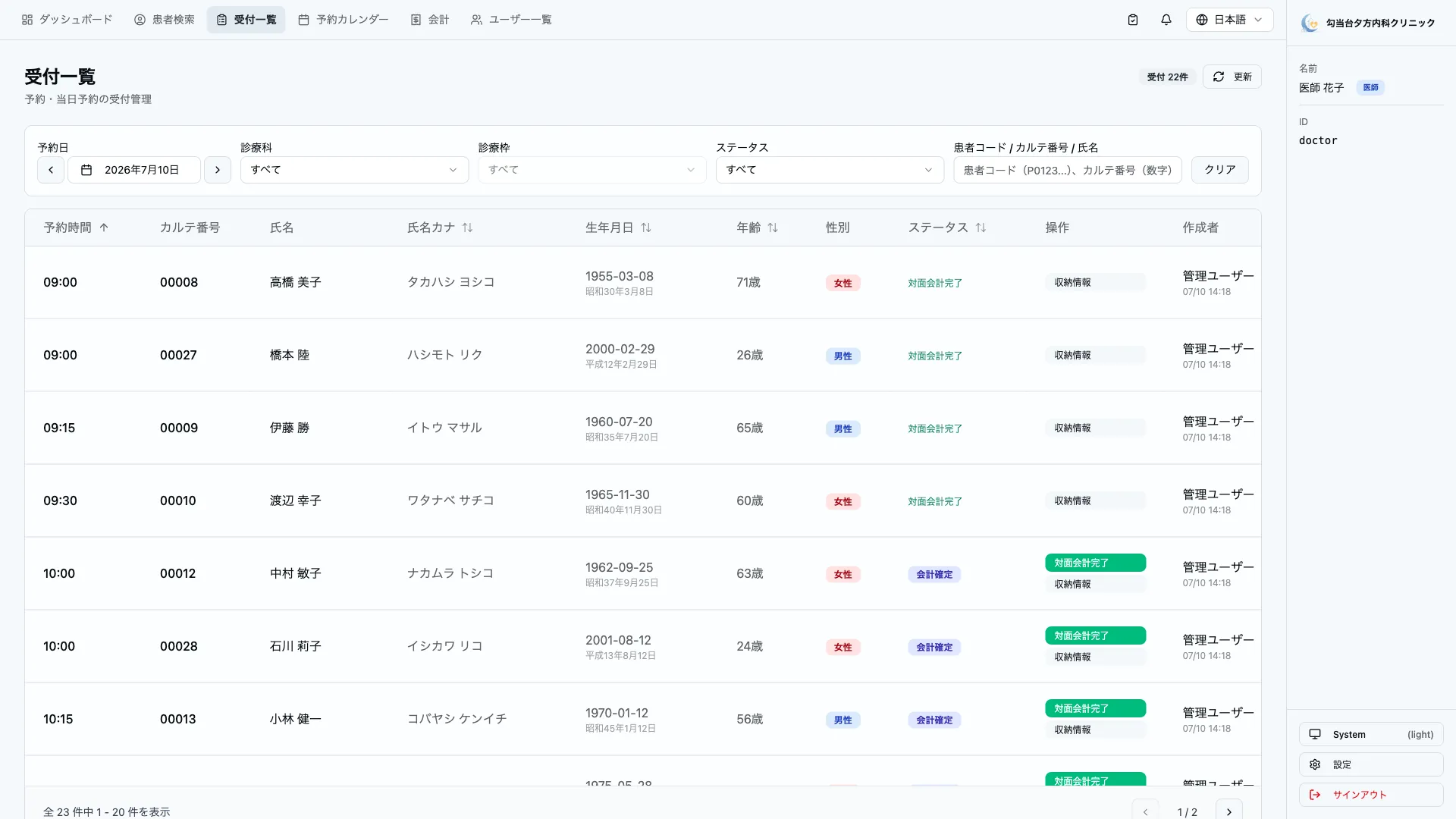Focus the patient code search field
The image size is (1456, 819).
tap(1068, 170)
